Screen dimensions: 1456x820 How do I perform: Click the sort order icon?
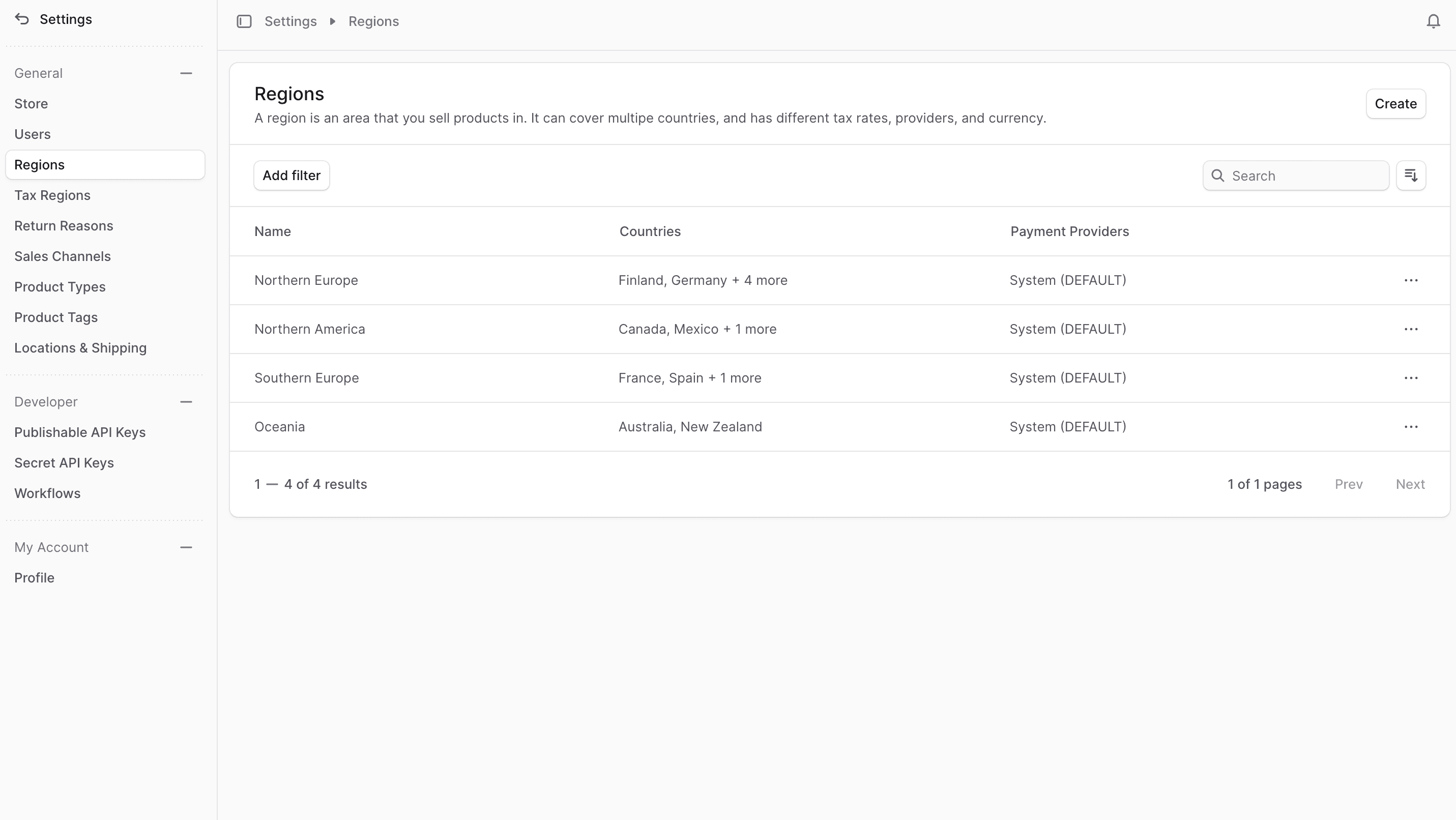(x=1411, y=176)
